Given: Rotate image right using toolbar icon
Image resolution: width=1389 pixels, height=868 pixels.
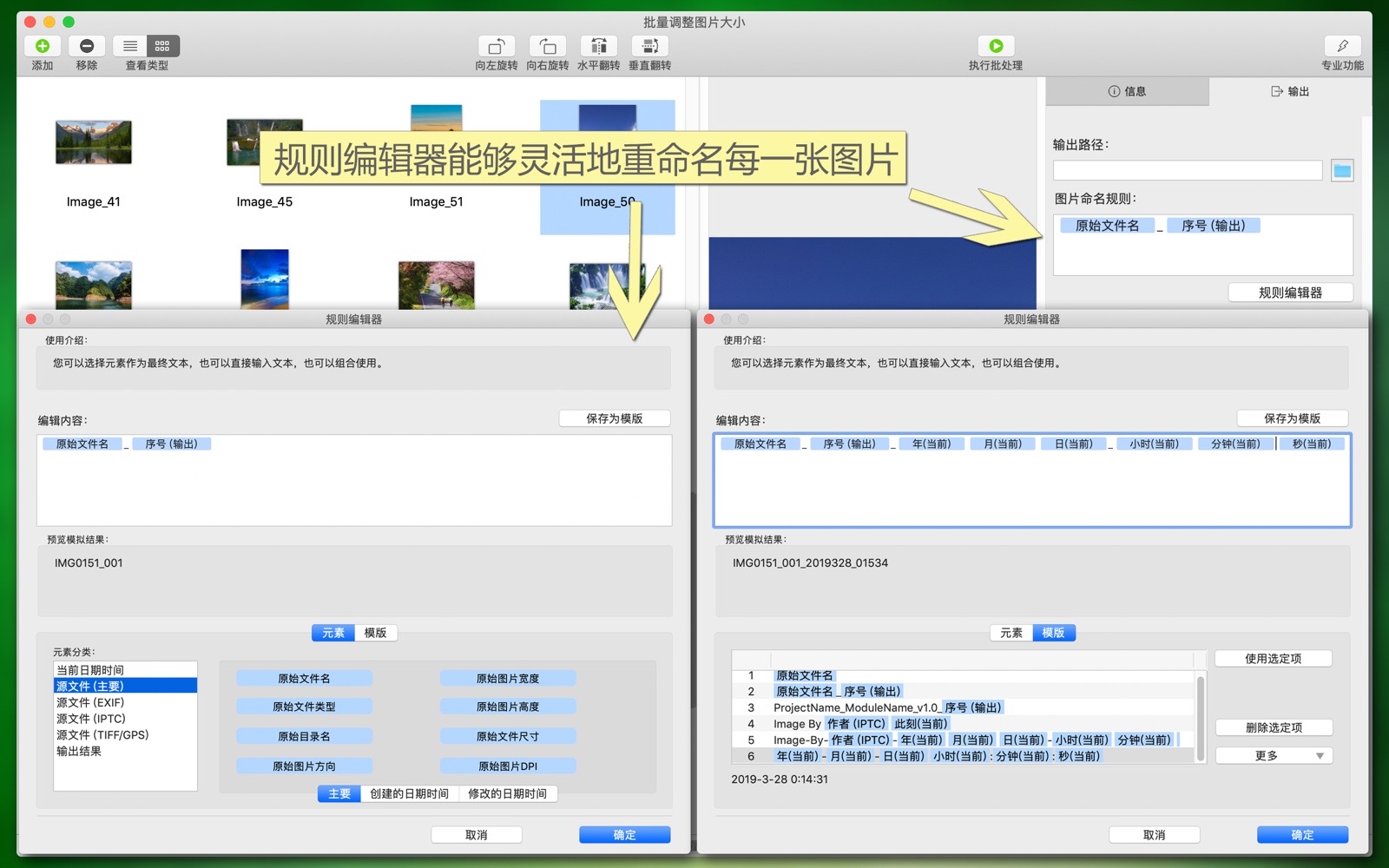Looking at the screenshot, I should point(548,46).
